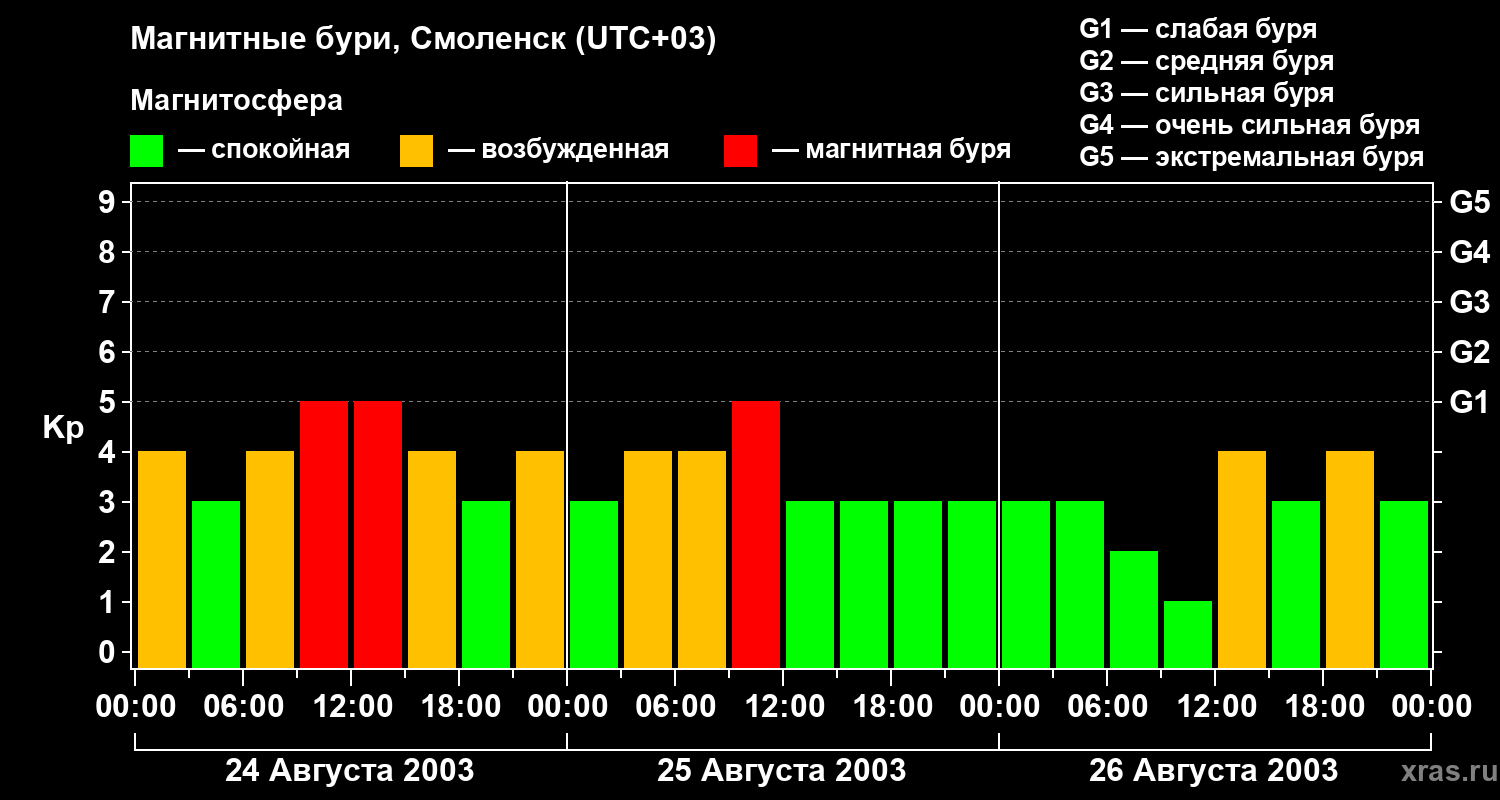Select the first red bar on 24 Августа

[x=324, y=534]
